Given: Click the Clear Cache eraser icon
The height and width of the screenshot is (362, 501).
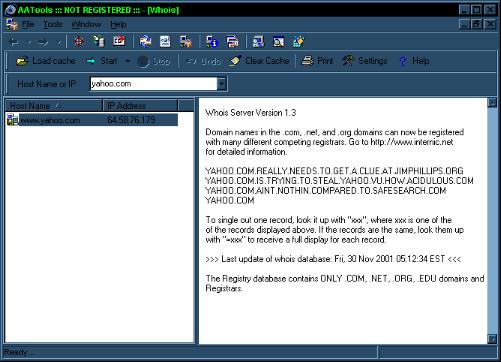Looking at the screenshot, I should pyautogui.click(x=235, y=61).
